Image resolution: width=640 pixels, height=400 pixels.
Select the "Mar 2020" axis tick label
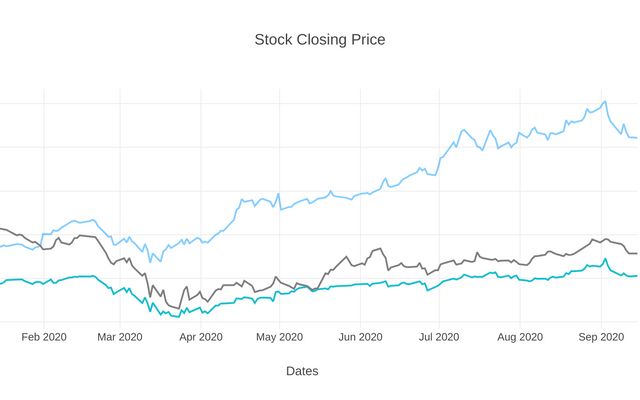pyautogui.click(x=120, y=337)
